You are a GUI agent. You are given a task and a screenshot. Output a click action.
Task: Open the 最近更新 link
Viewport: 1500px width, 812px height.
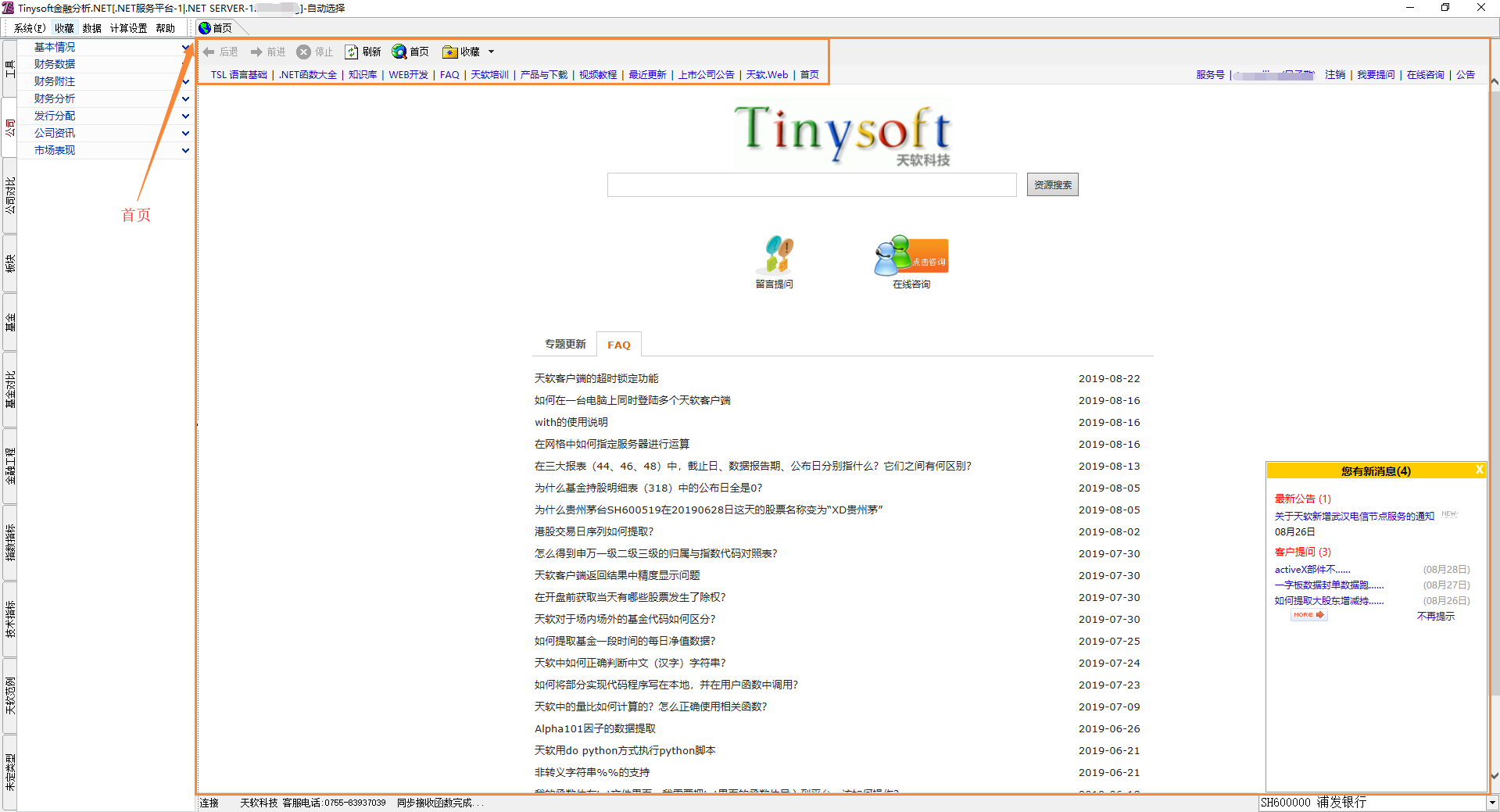click(647, 75)
